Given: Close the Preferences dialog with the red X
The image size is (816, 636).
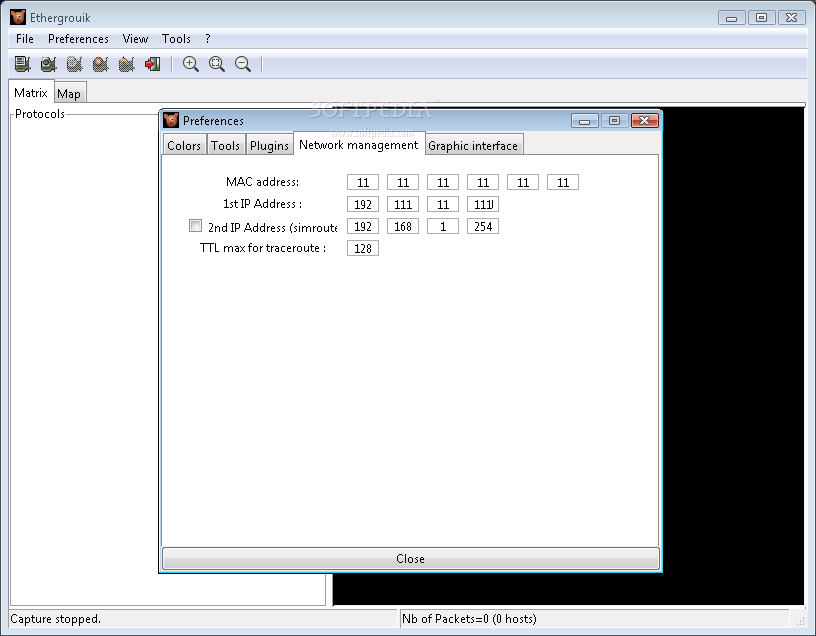Looking at the screenshot, I should (x=645, y=120).
